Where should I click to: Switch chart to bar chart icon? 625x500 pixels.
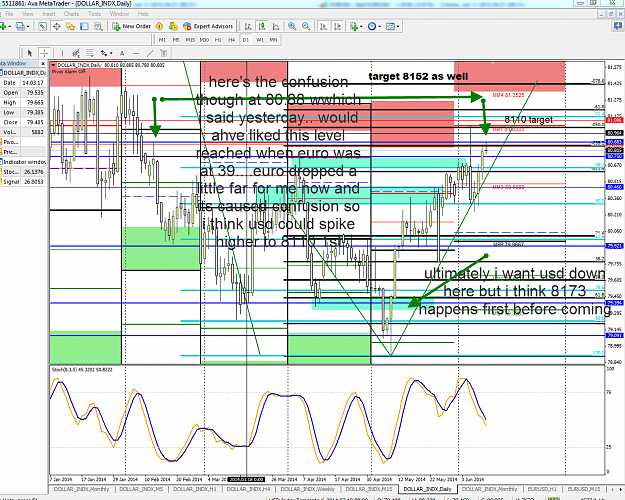pyautogui.click(x=248, y=26)
